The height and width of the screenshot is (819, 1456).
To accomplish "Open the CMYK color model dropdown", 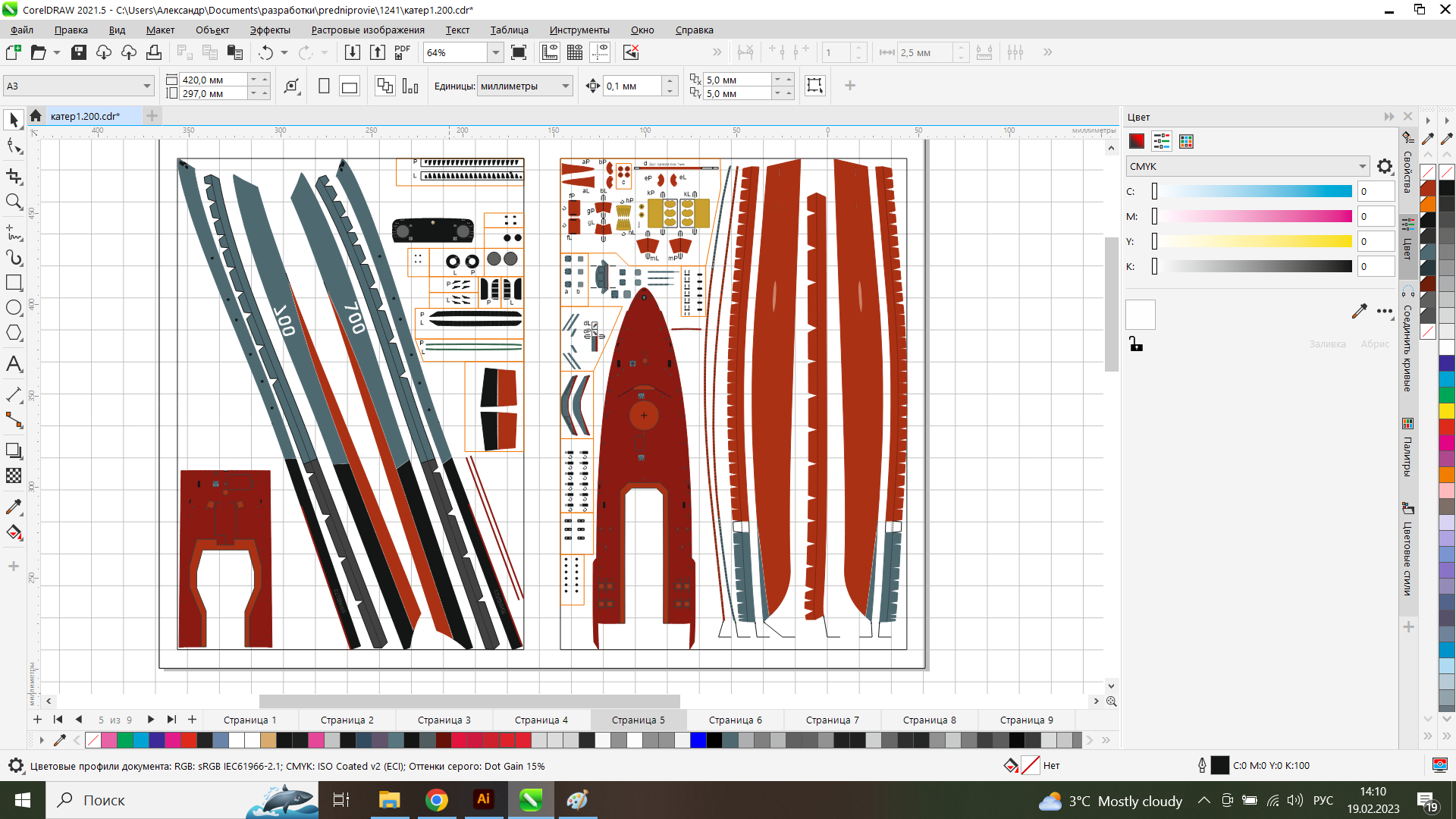I will (1362, 166).
